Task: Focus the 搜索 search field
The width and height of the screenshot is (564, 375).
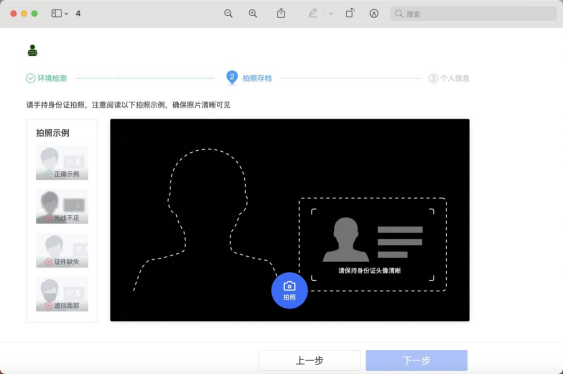Action: tap(473, 14)
